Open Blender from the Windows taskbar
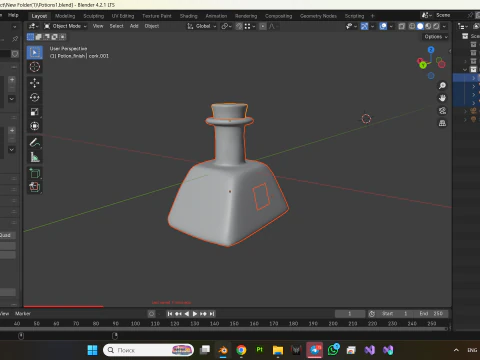The image size is (480, 360). pyautogui.click(x=223, y=350)
